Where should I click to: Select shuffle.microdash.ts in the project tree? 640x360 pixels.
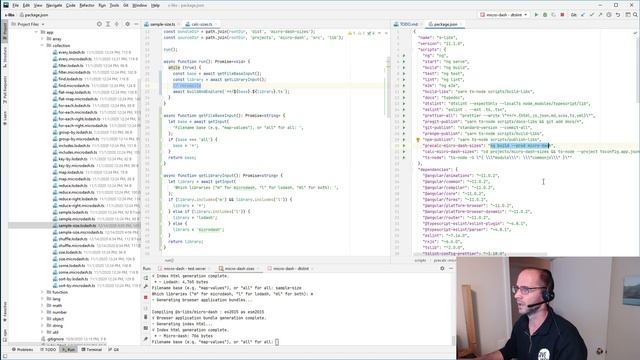(x=76, y=246)
